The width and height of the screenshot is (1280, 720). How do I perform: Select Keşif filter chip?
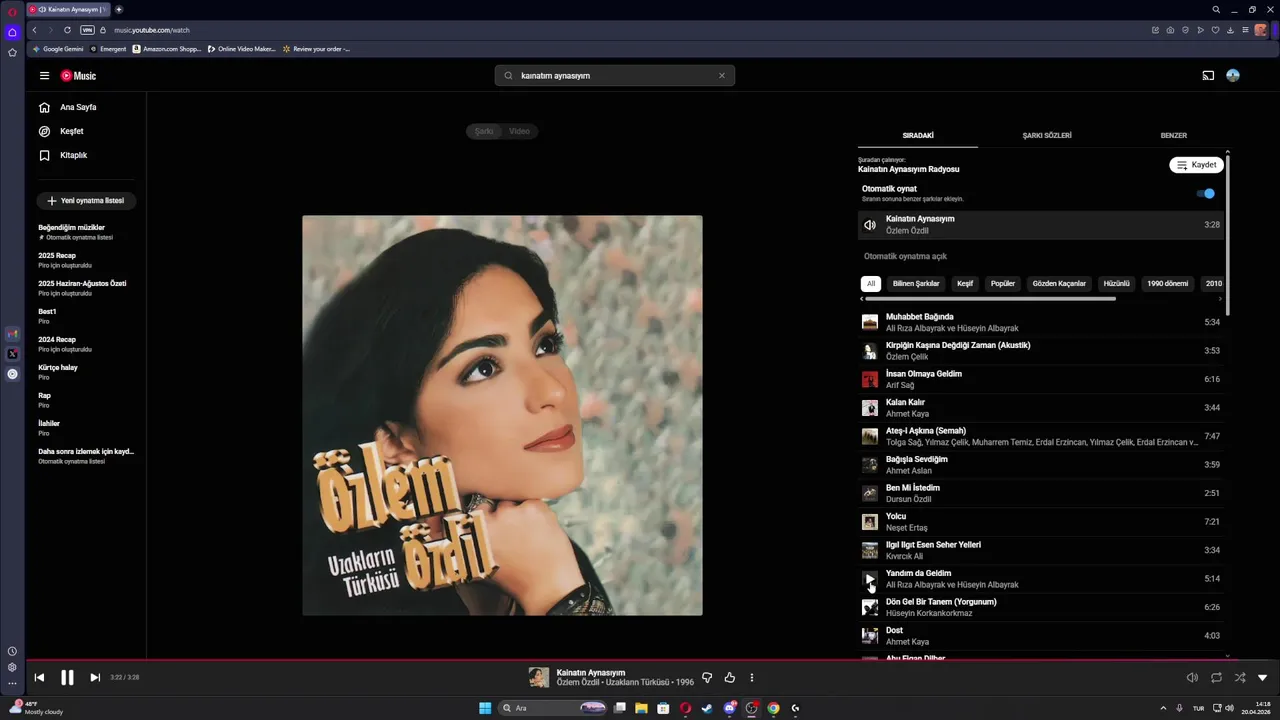(x=965, y=283)
